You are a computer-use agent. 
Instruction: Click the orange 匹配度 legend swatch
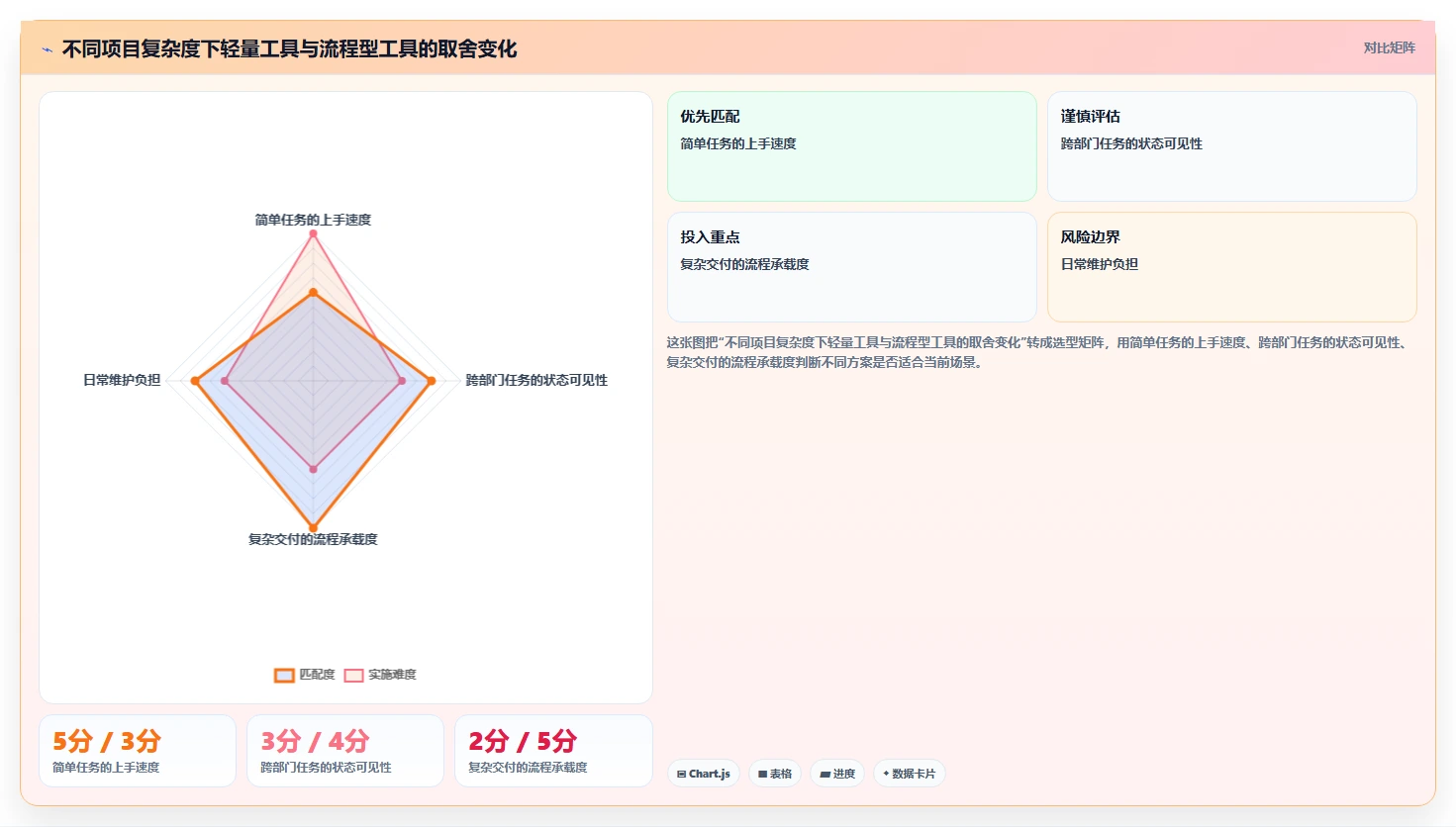(284, 675)
